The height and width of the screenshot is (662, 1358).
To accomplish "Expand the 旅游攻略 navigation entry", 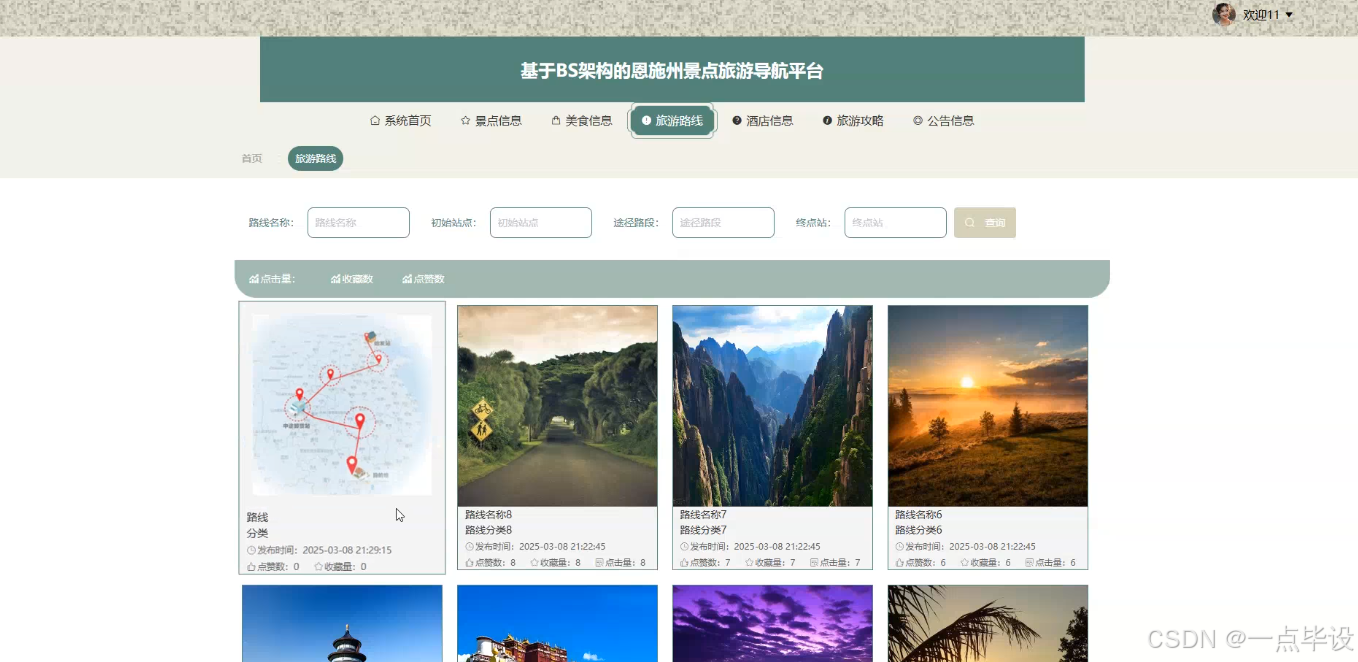I will tap(852, 120).
